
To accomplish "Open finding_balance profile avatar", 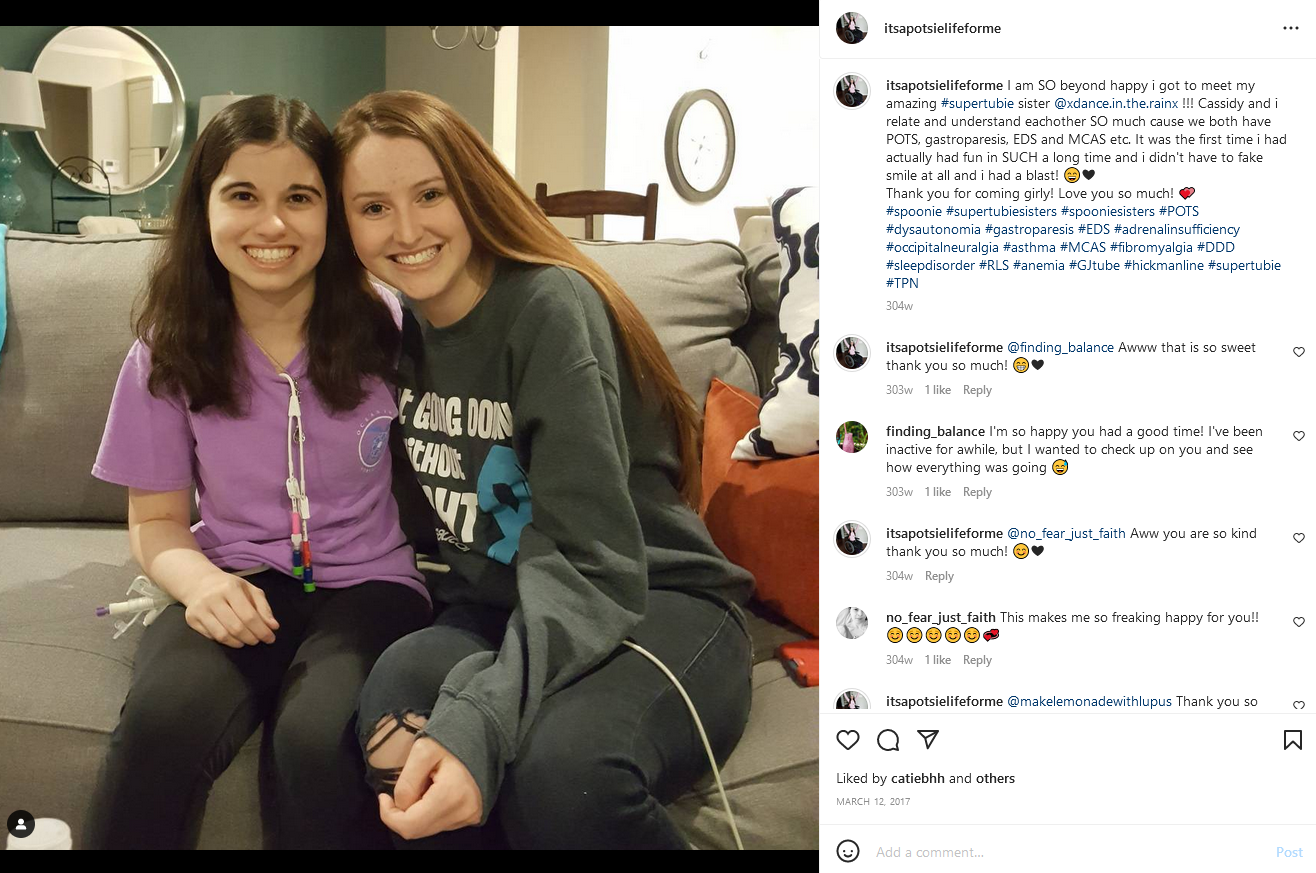I will [x=852, y=437].
